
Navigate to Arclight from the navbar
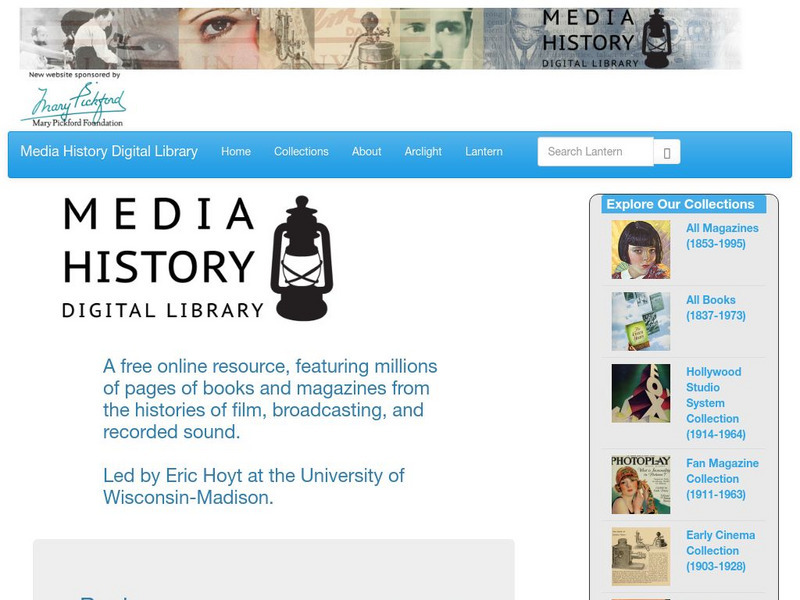click(423, 151)
